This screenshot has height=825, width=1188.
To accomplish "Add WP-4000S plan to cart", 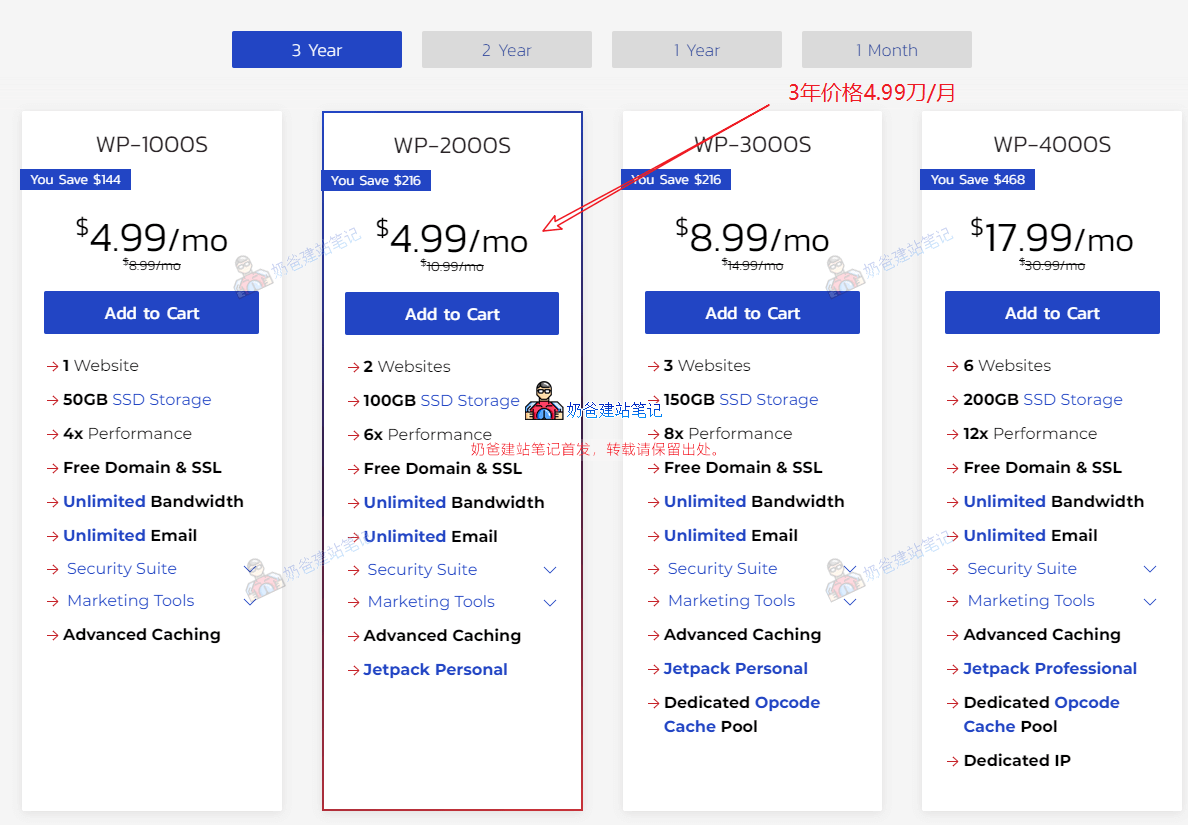I will [1052, 313].
